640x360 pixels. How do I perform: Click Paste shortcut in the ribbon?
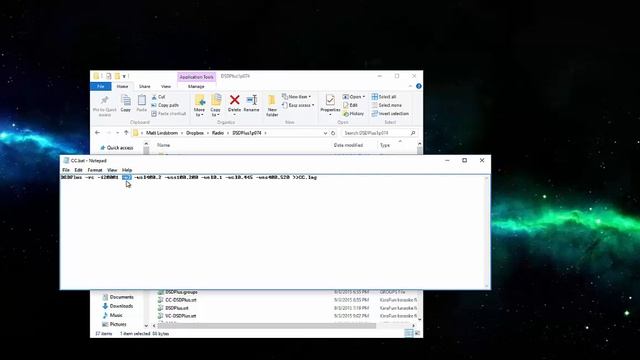click(169, 113)
